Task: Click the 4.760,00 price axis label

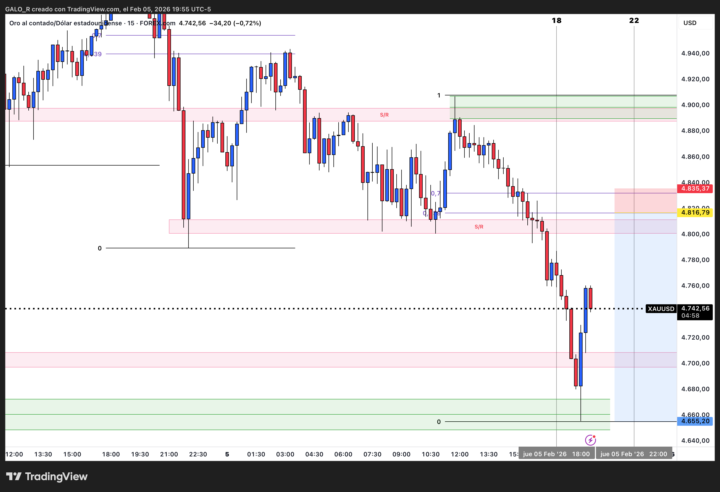Action: pos(695,285)
